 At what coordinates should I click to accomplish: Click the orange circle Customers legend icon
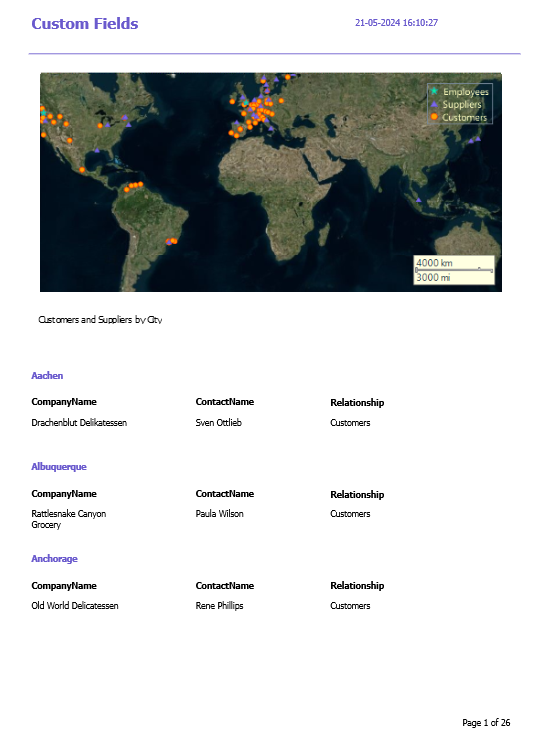(434, 117)
